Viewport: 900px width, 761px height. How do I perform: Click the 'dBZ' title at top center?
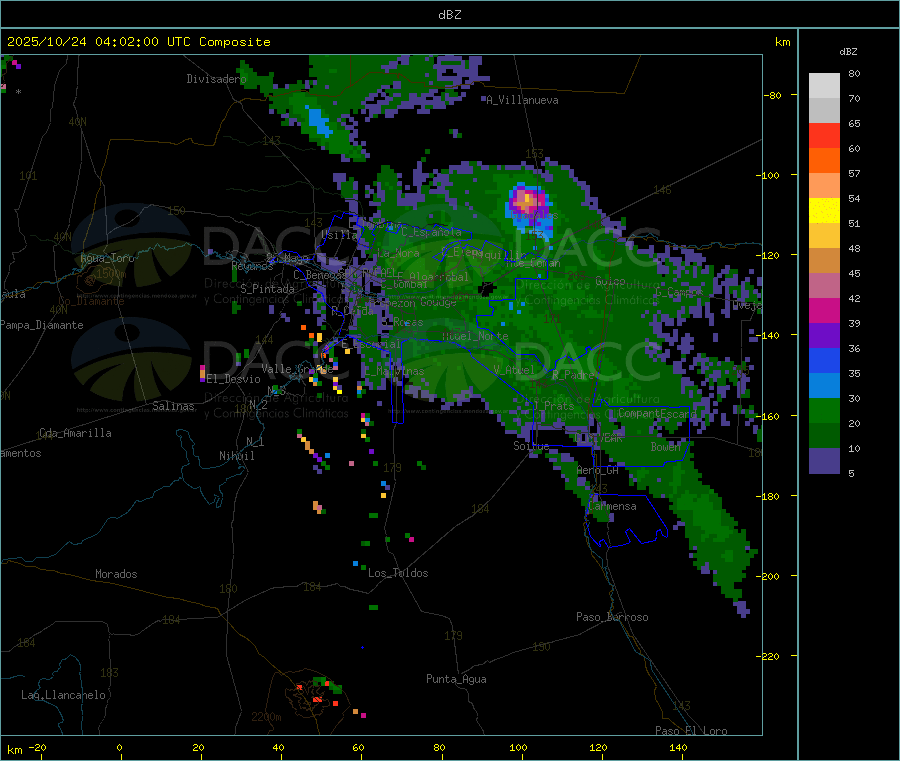449,15
